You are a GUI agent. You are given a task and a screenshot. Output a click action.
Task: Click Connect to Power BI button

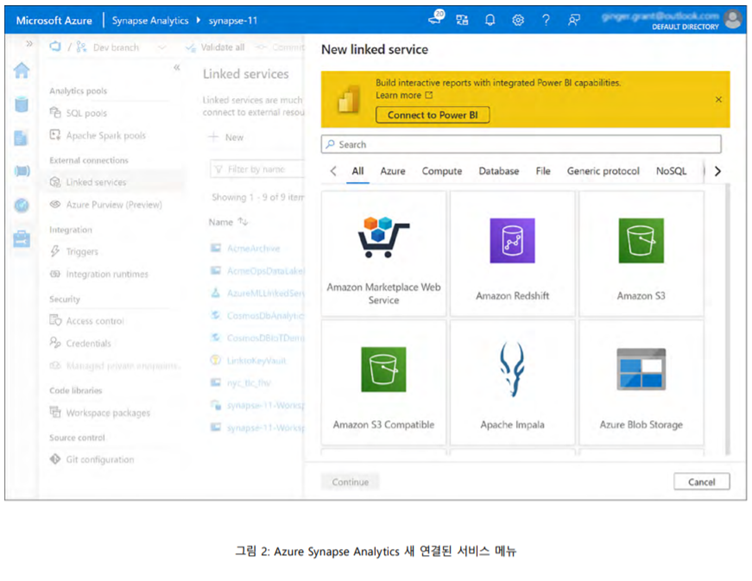click(x=433, y=115)
